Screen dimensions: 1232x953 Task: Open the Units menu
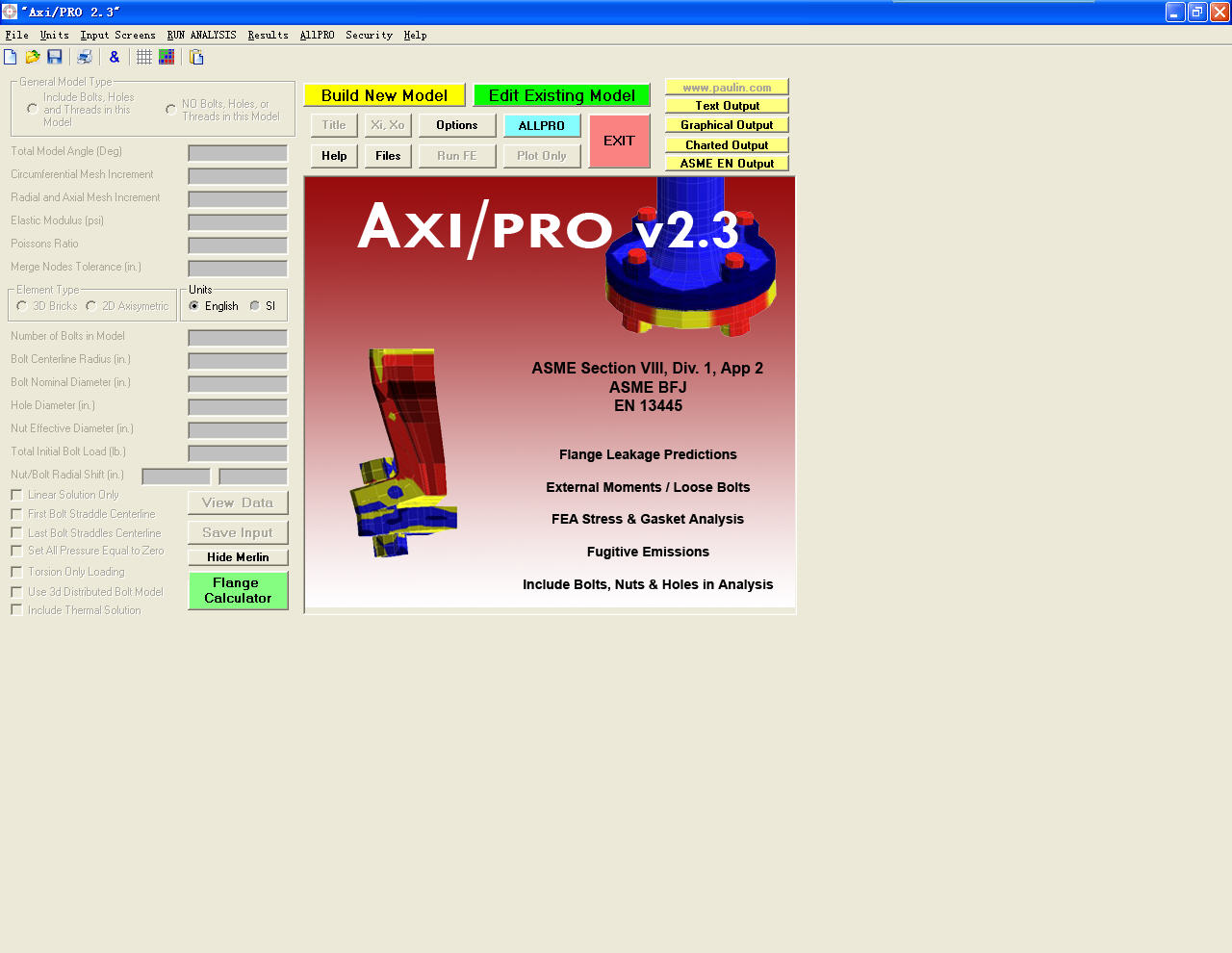click(x=55, y=35)
